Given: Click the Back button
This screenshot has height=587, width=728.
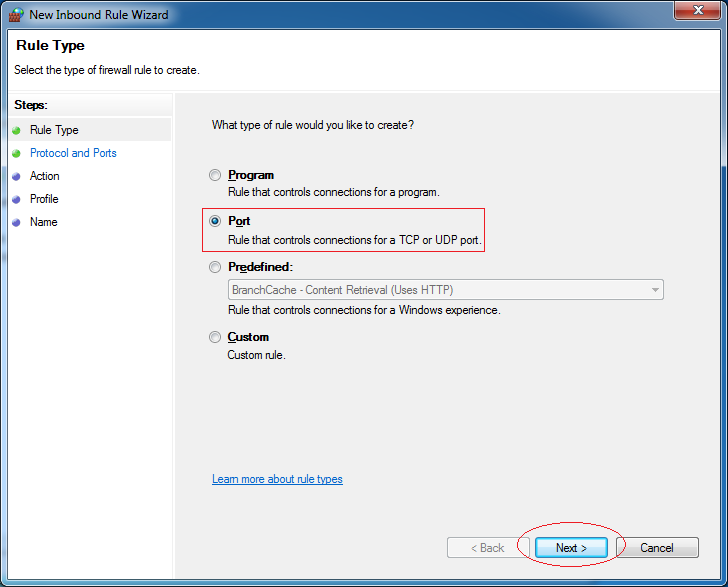Looking at the screenshot, I should pos(488,548).
